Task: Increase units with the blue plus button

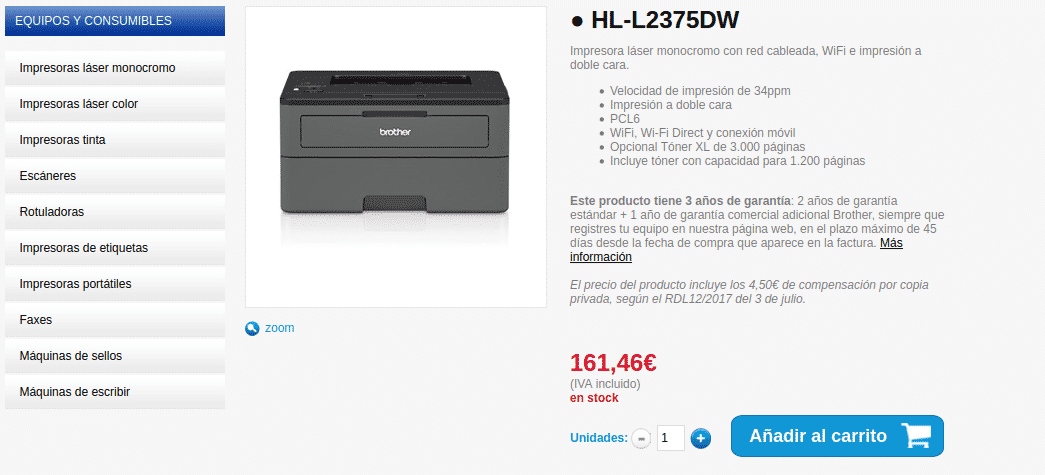Action: (x=700, y=438)
